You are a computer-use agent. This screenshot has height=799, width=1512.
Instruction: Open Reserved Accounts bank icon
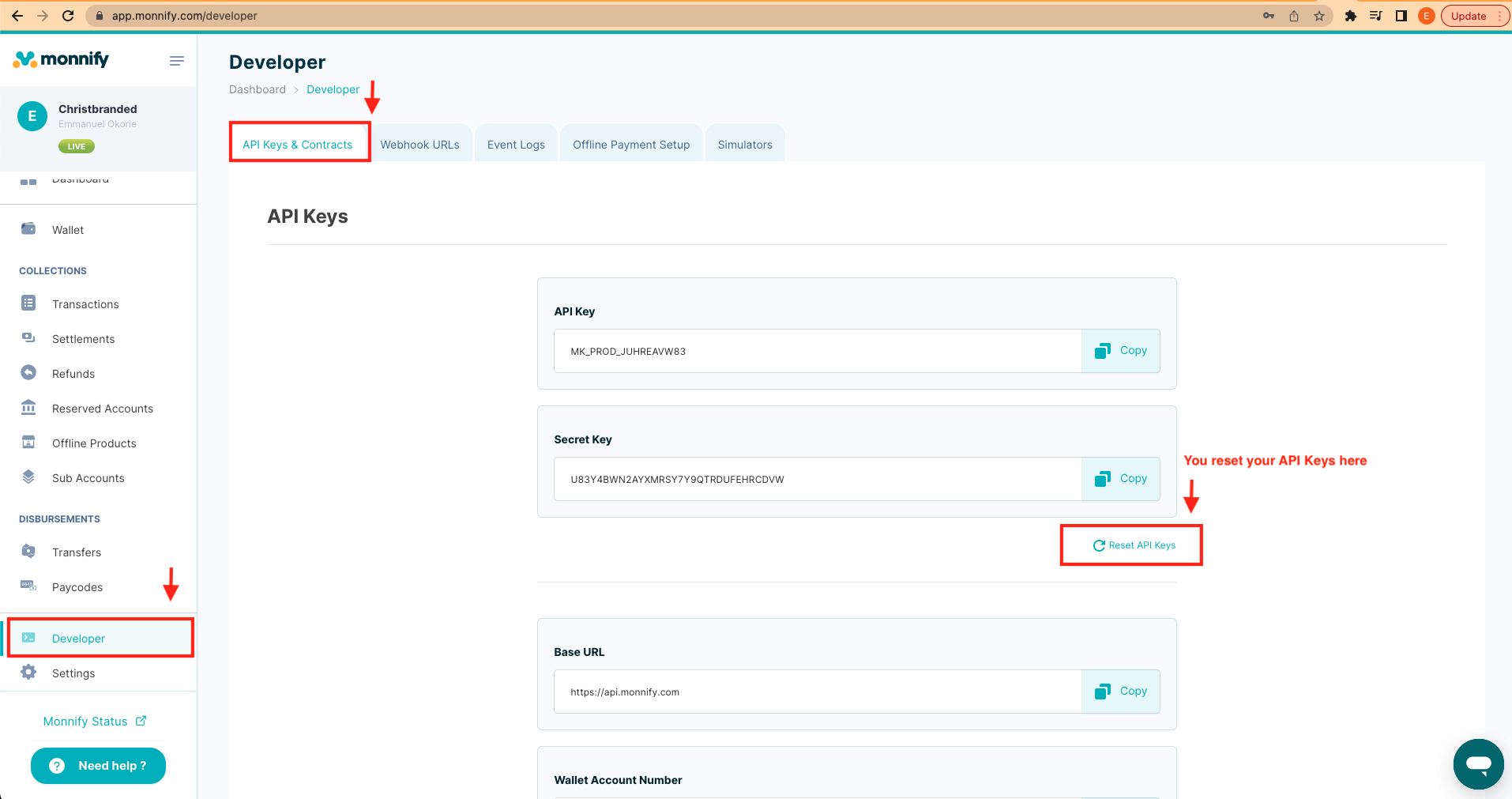pyautogui.click(x=28, y=408)
